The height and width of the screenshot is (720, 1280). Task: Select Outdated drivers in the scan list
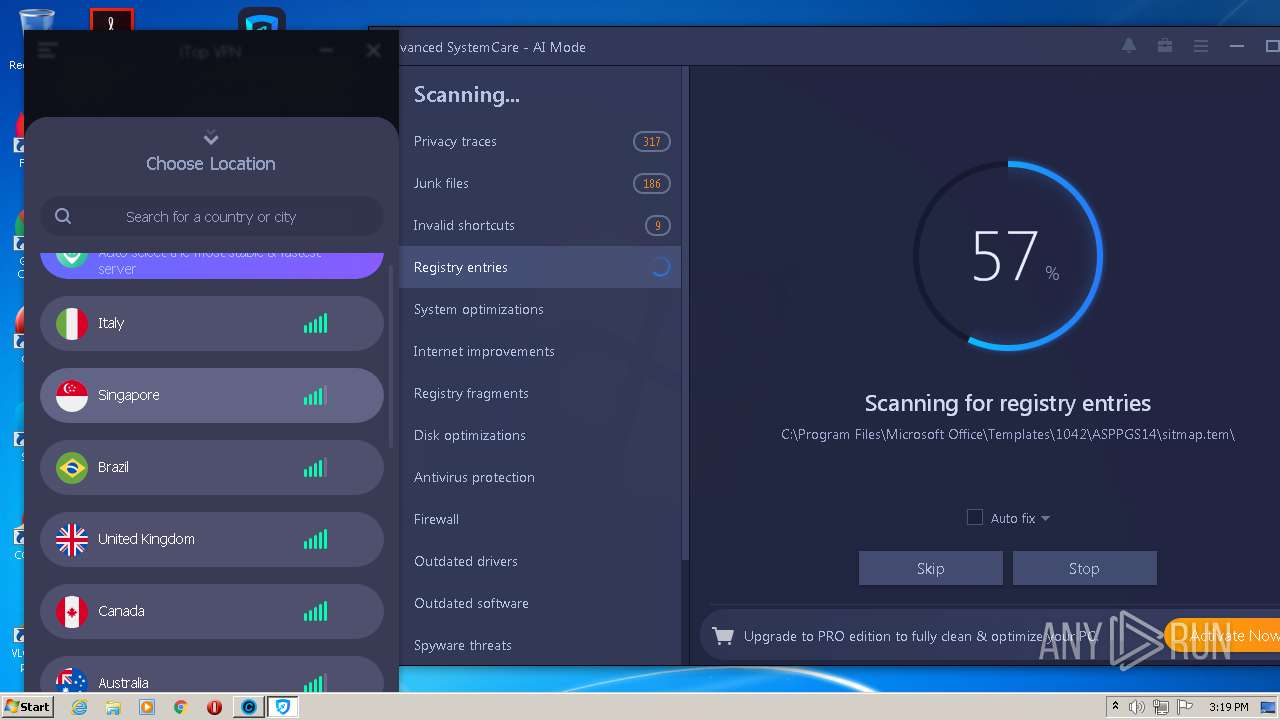(x=540, y=561)
